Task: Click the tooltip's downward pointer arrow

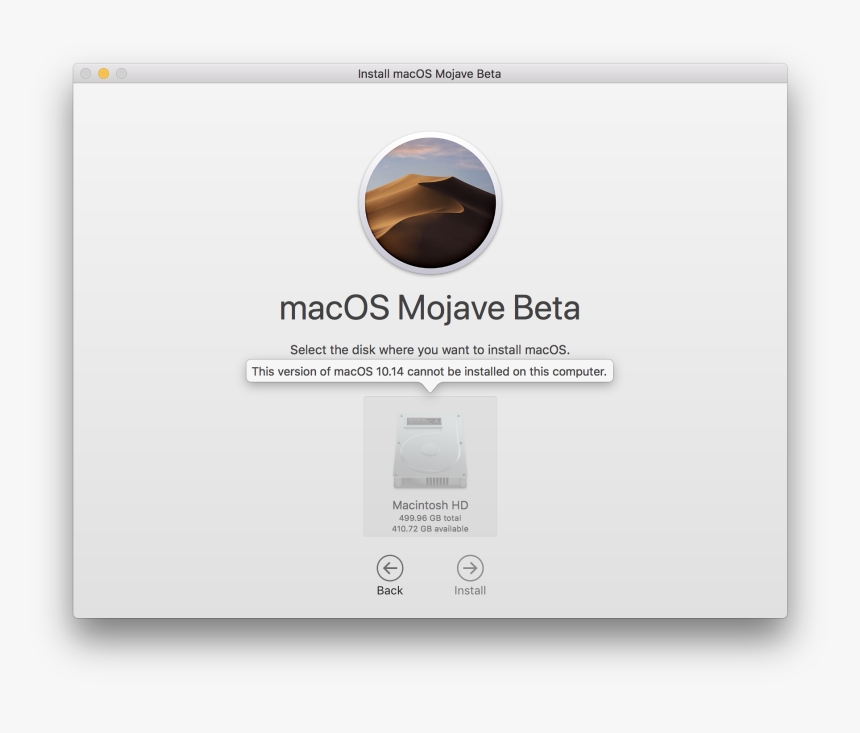Action: click(430, 387)
